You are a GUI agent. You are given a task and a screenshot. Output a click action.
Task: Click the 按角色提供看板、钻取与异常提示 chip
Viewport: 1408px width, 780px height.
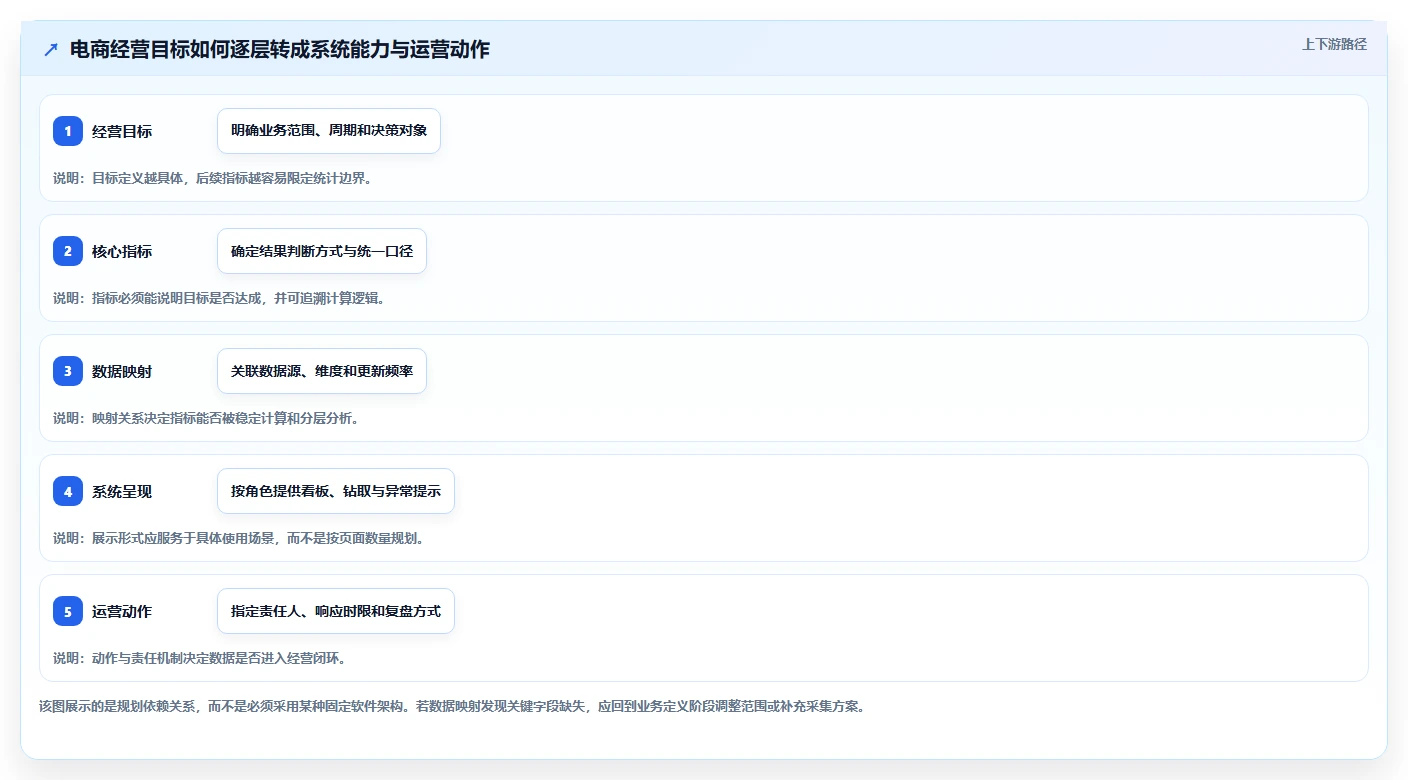[336, 491]
